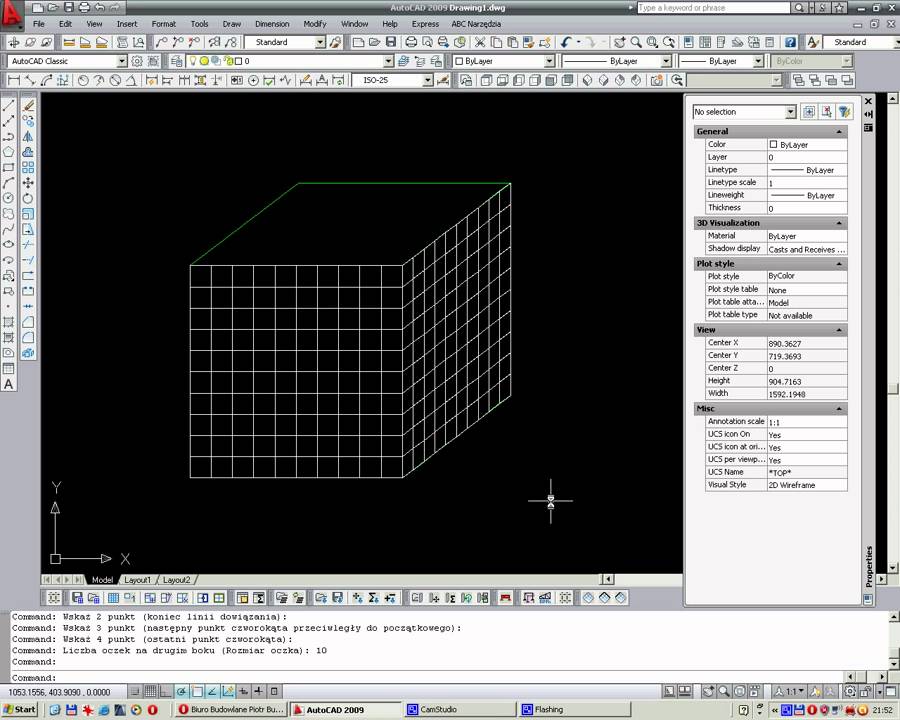Select the Array modify tool
The height and width of the screenshot is (720, 900).
[x=28, y=168]
